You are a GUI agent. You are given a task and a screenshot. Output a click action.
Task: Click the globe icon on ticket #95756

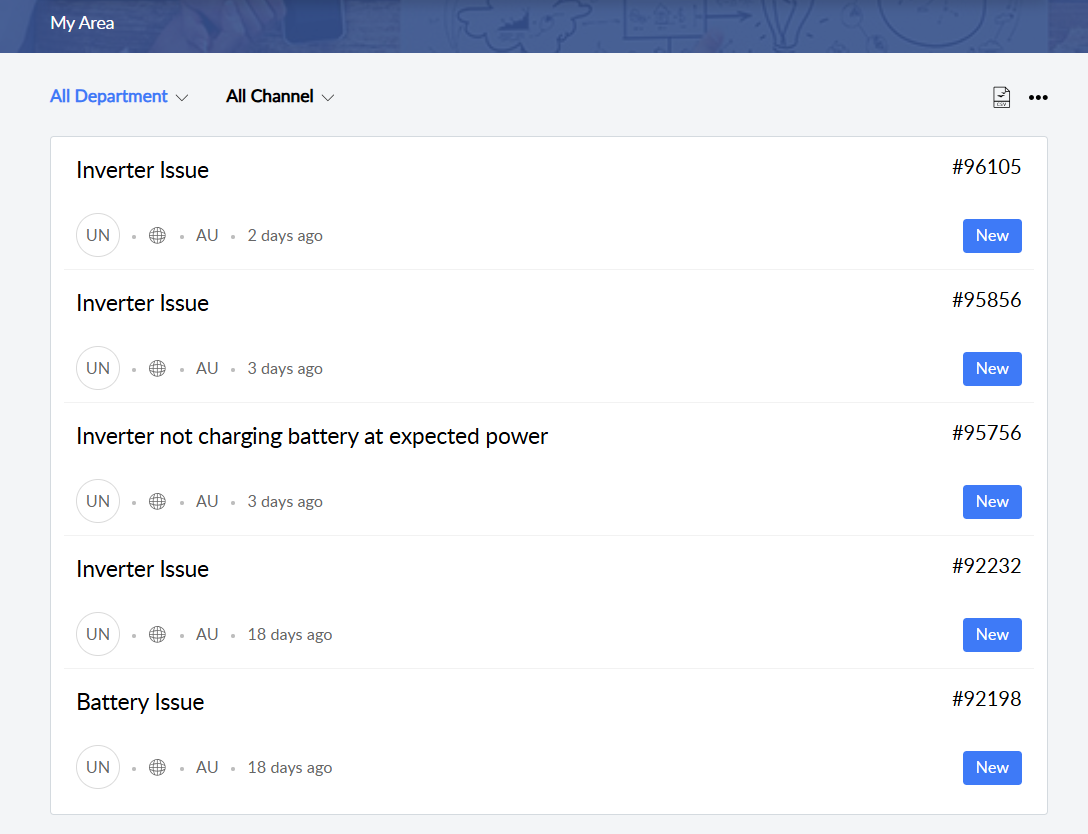[157, 502]
